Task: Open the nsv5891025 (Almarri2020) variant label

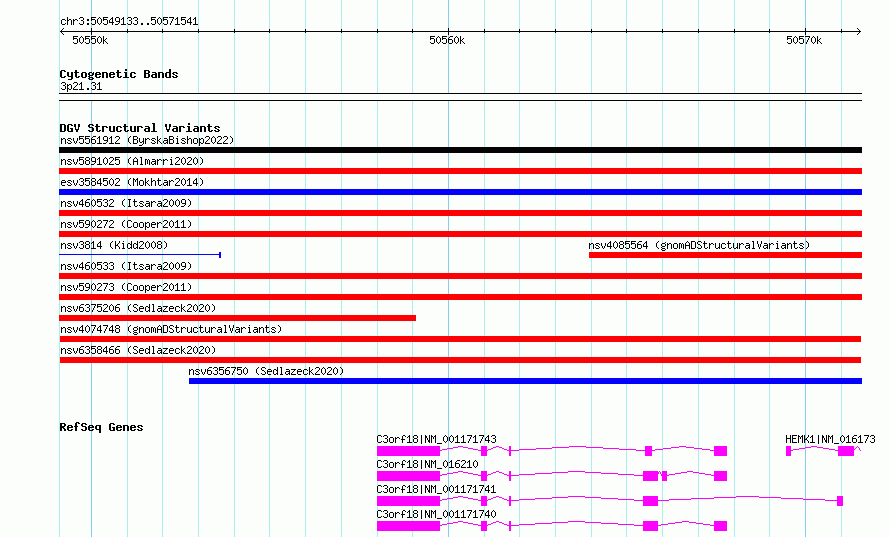Action: point(132,161)
